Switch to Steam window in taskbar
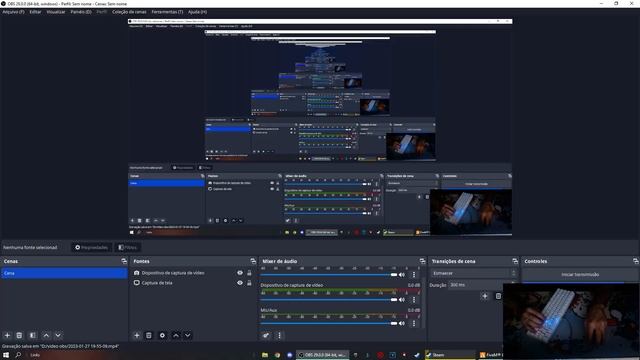Screen dimensions: 640x360 (450, 355)
